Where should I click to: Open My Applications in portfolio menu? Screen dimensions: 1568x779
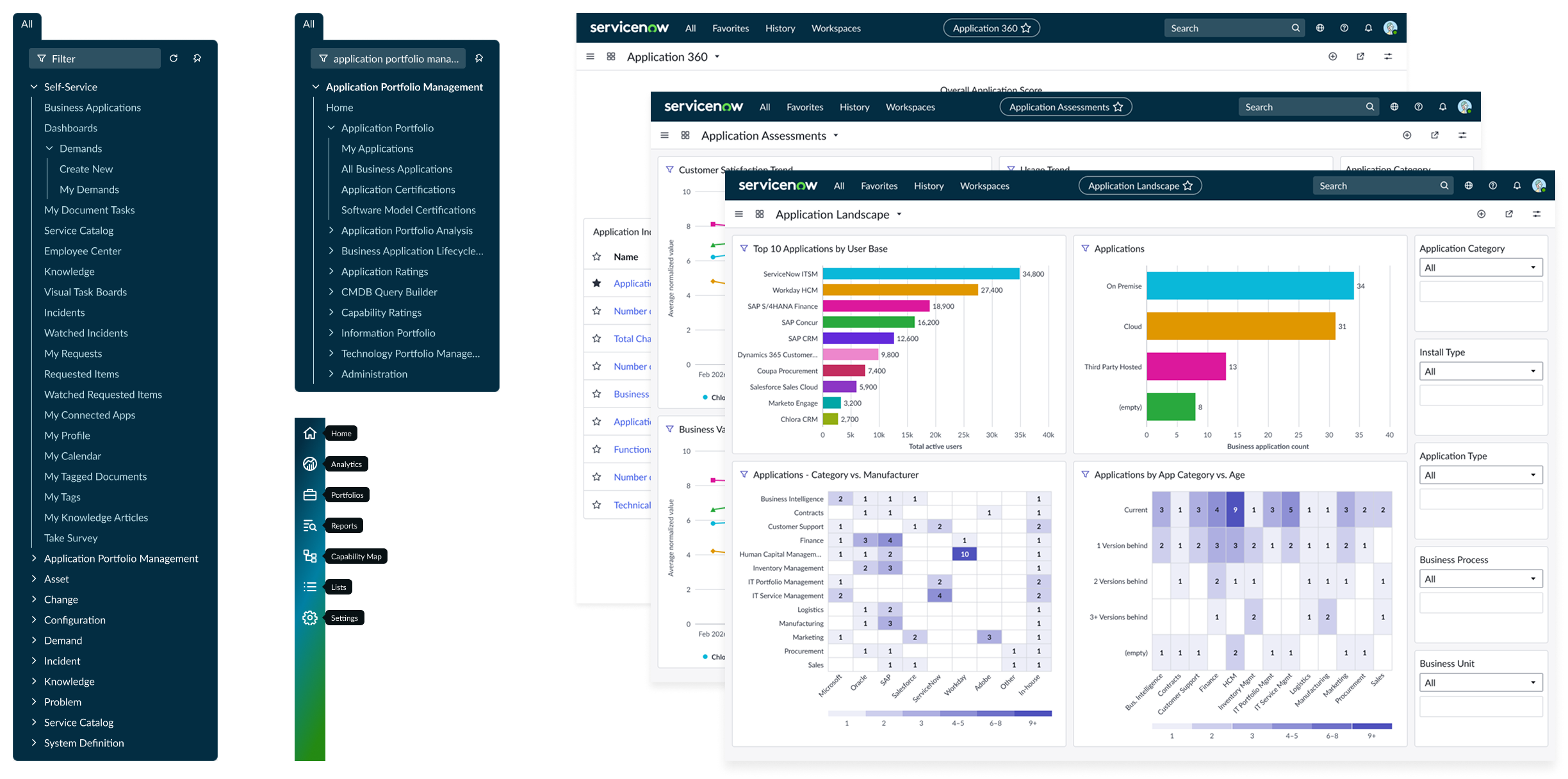pos(377,149)
